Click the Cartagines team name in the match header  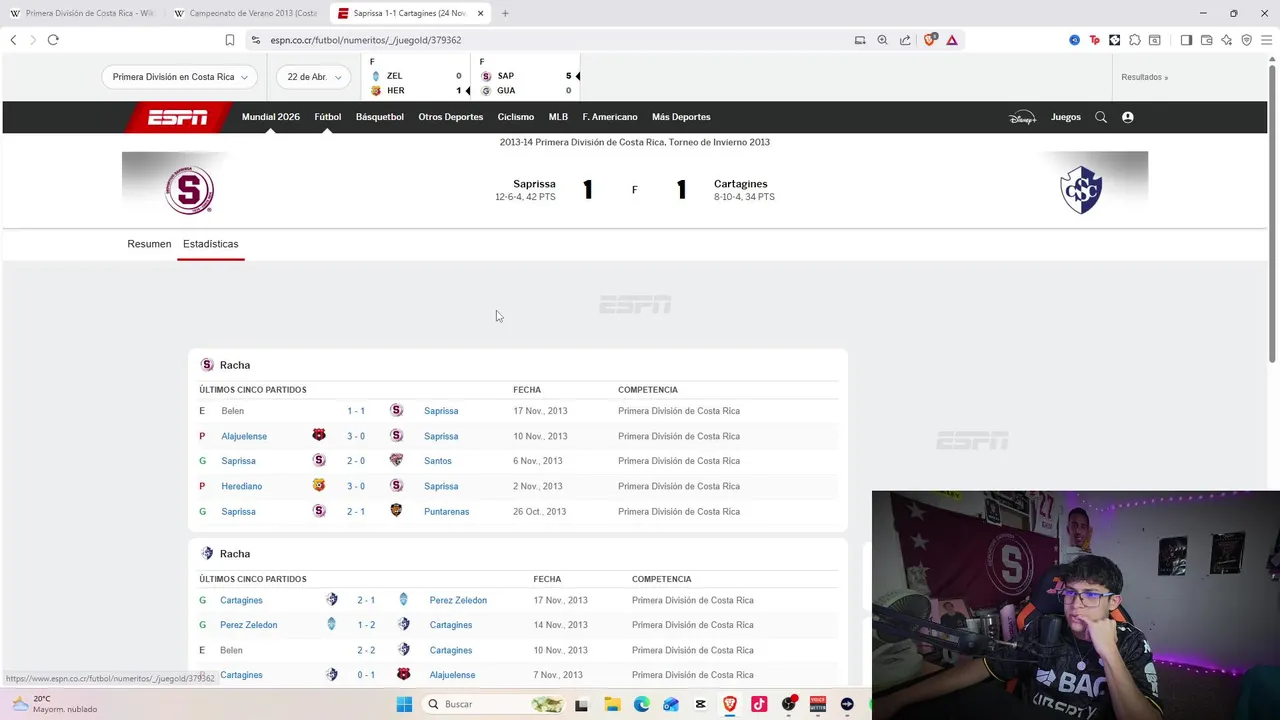pos(741,184)
